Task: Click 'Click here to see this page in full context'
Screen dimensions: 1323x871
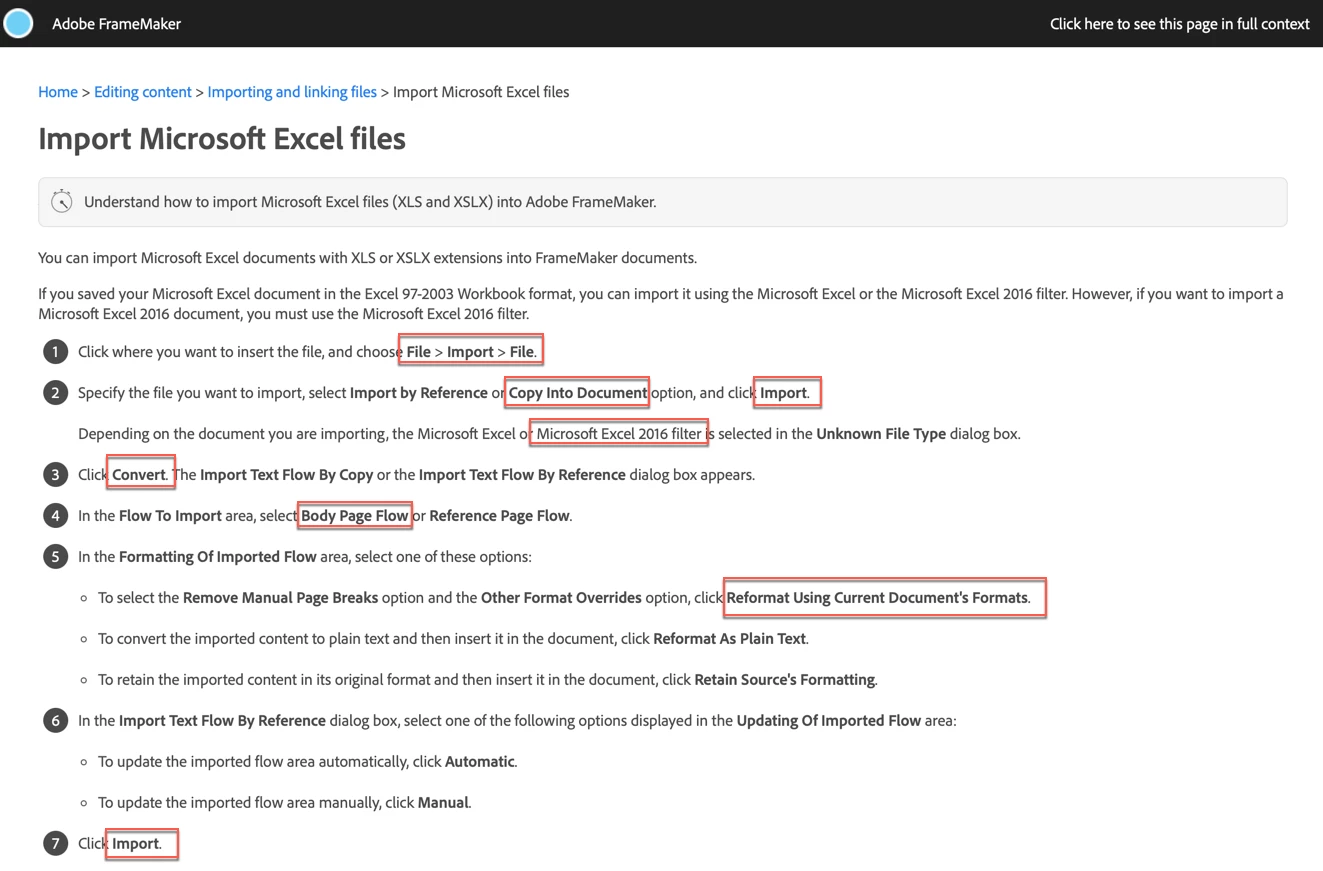Action: [x=1180, y=24]
